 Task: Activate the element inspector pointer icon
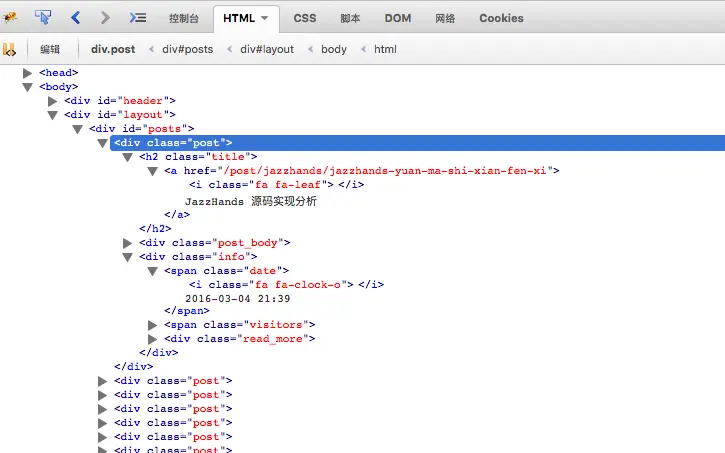[x=43, y=18]
